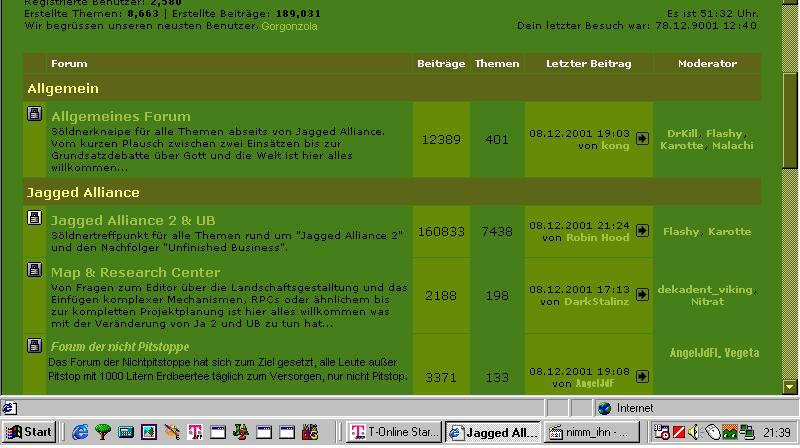Open last poster kong's profile

pyautogui.click(x=615, y=145)
